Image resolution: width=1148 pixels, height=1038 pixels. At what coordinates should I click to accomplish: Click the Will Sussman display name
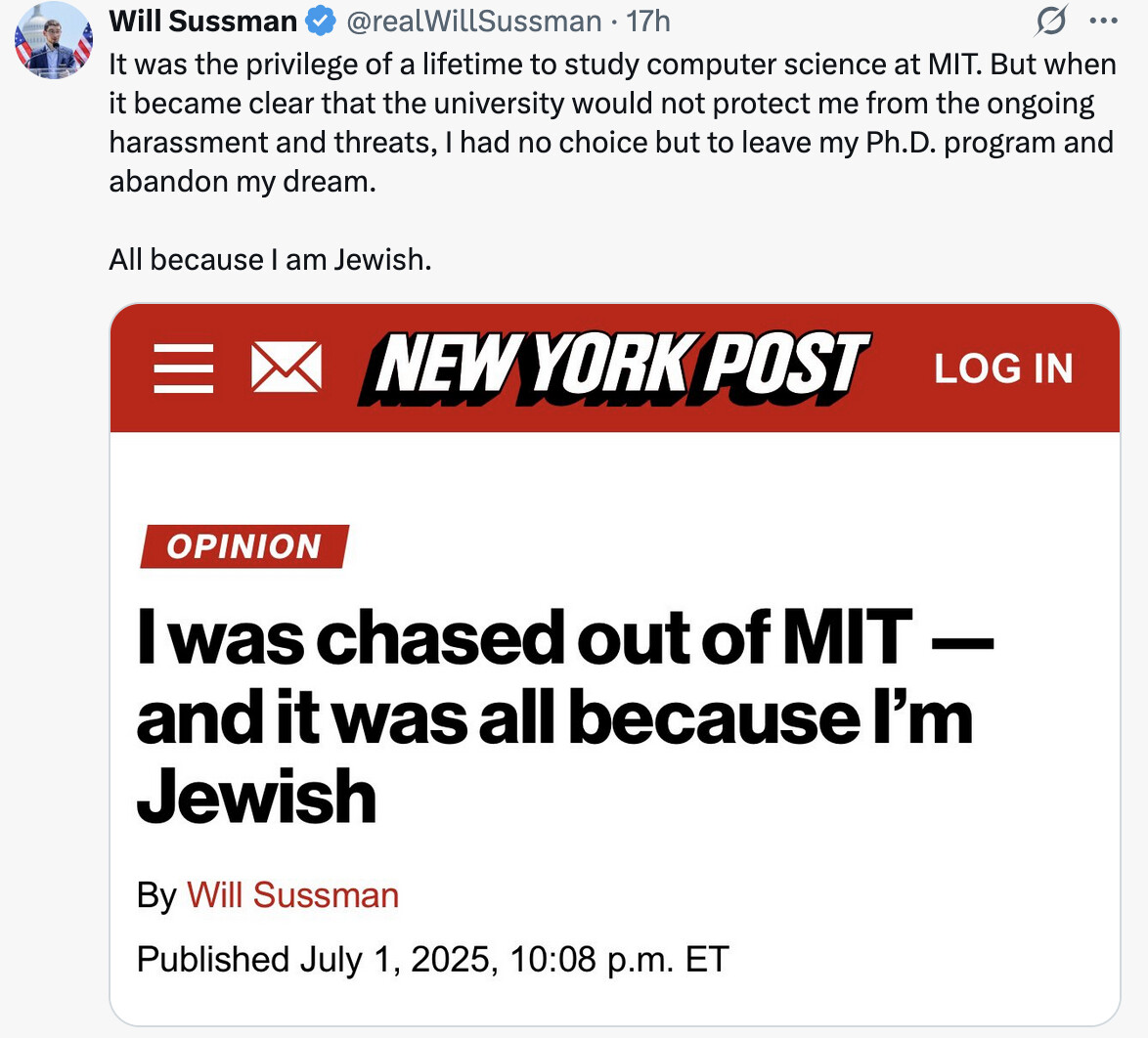pos(202,22)
